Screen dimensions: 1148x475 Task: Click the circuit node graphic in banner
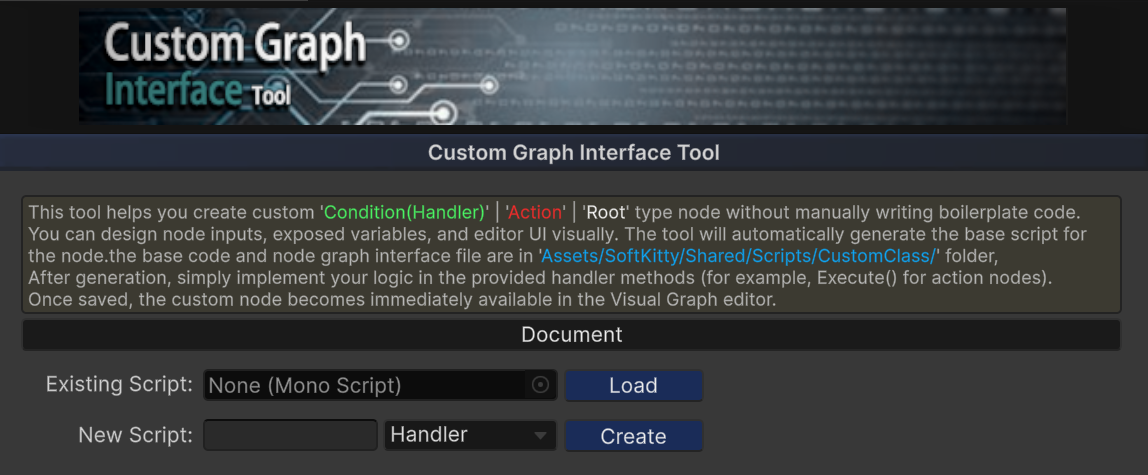(x=400, y=40)
